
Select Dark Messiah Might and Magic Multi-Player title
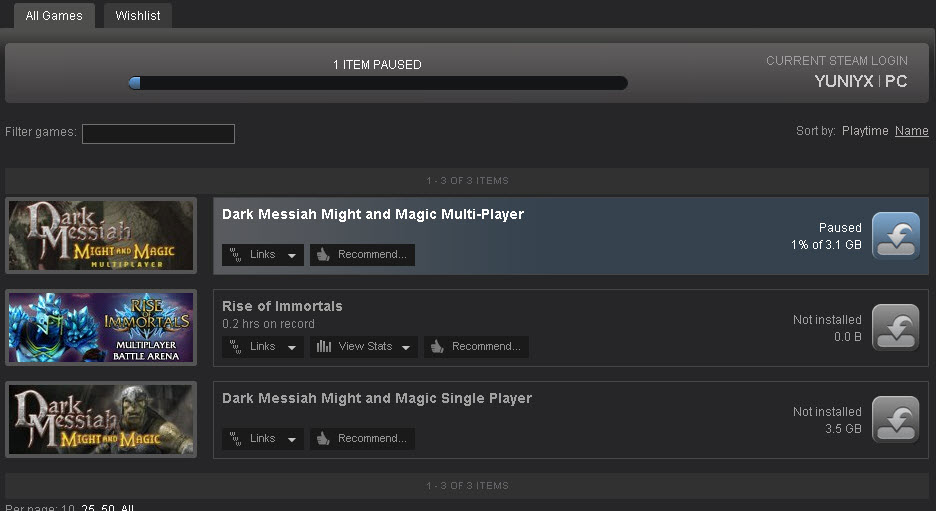373,214
